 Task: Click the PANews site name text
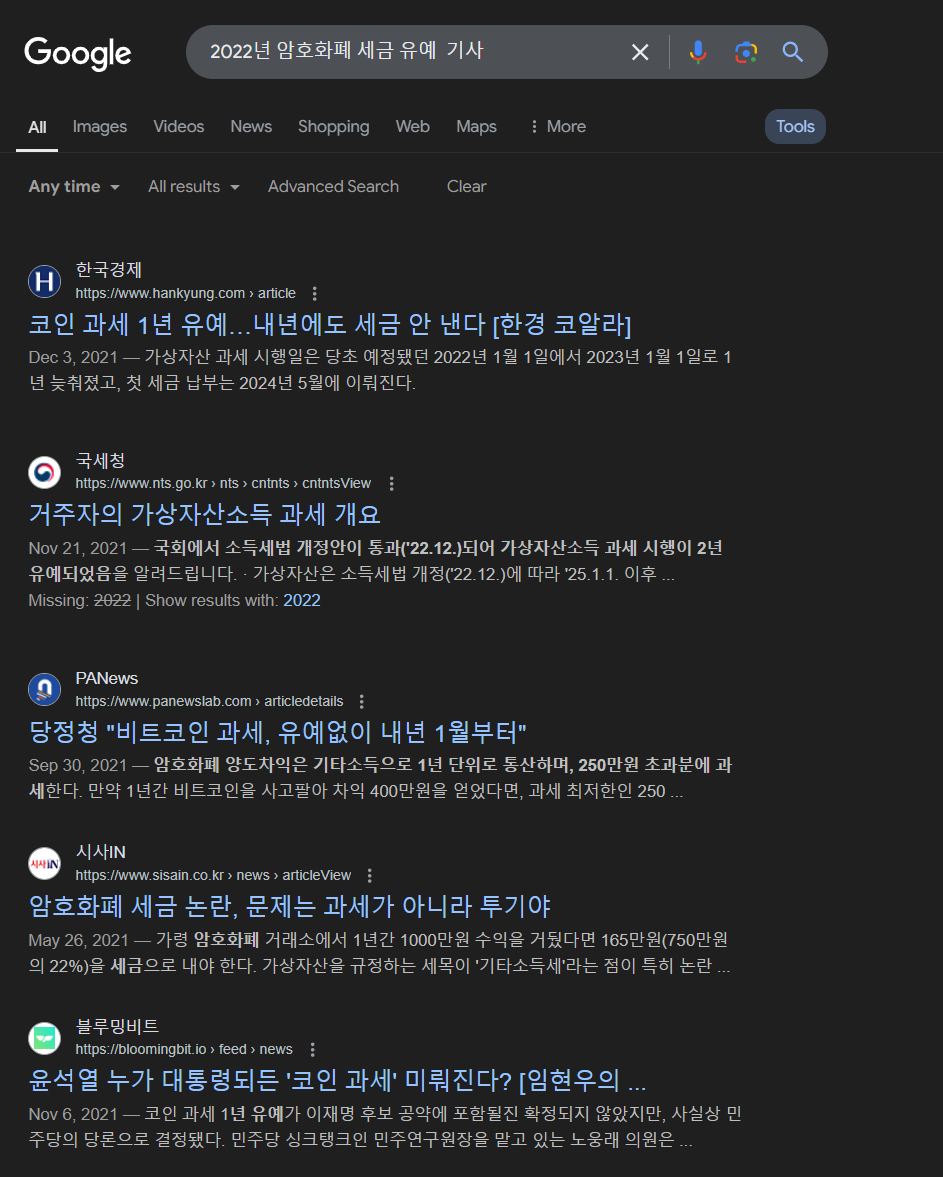(x=107, y=679)
